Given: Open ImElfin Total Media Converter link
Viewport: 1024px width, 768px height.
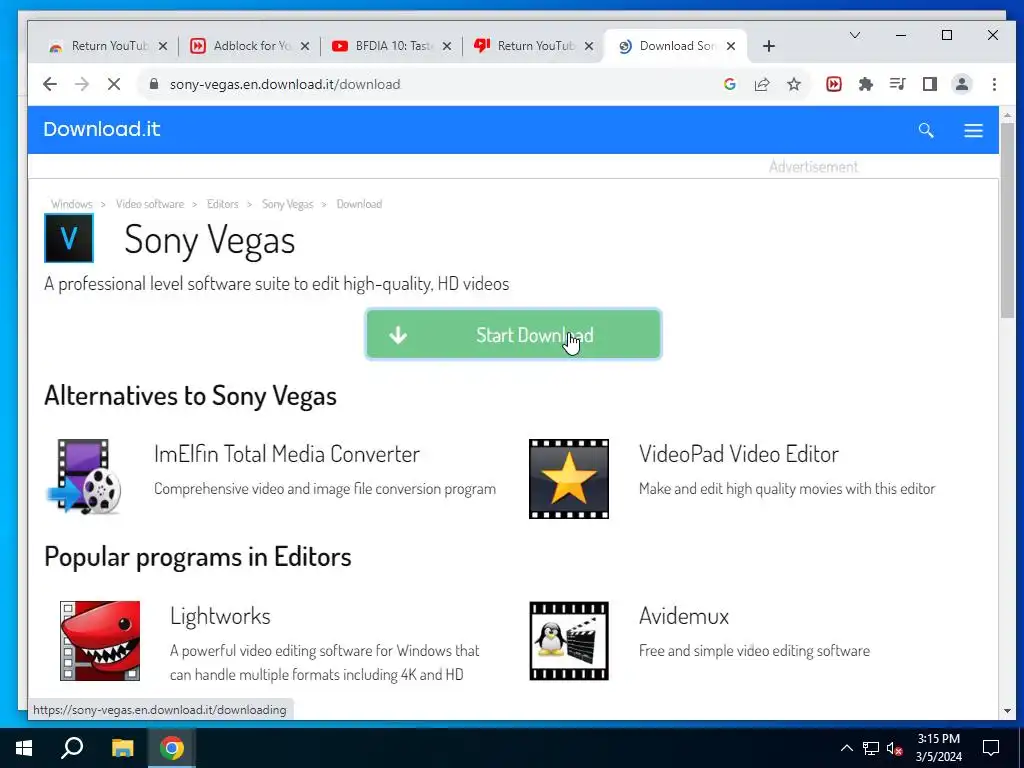Looking at the screenshot, I should (x=287, y=454).
